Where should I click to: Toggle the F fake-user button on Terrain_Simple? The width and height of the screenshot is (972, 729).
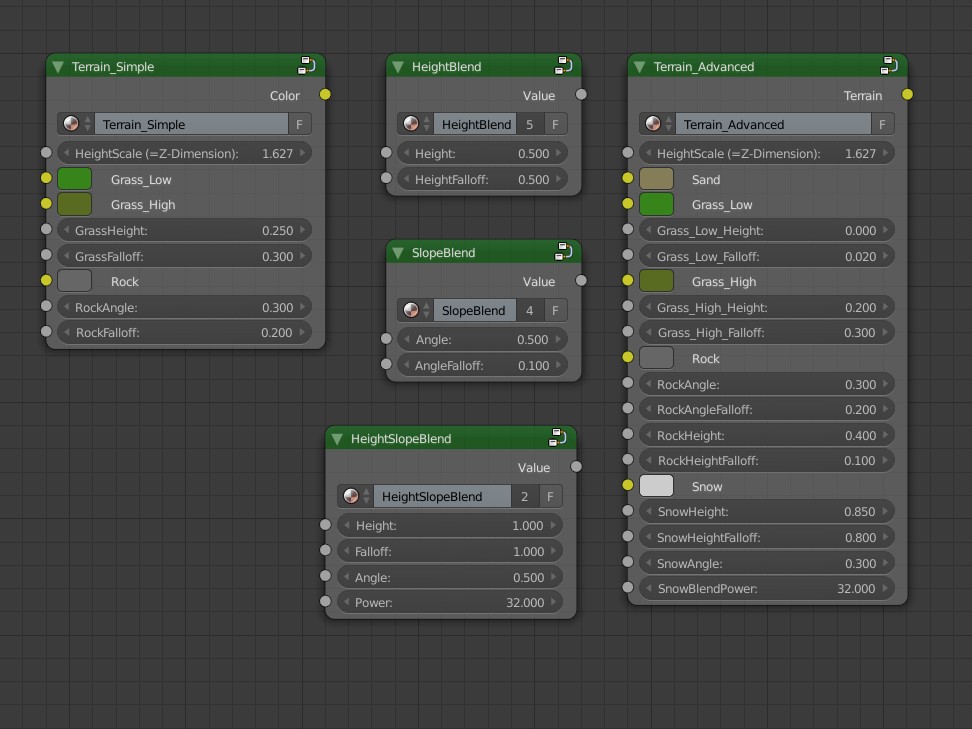300,123
